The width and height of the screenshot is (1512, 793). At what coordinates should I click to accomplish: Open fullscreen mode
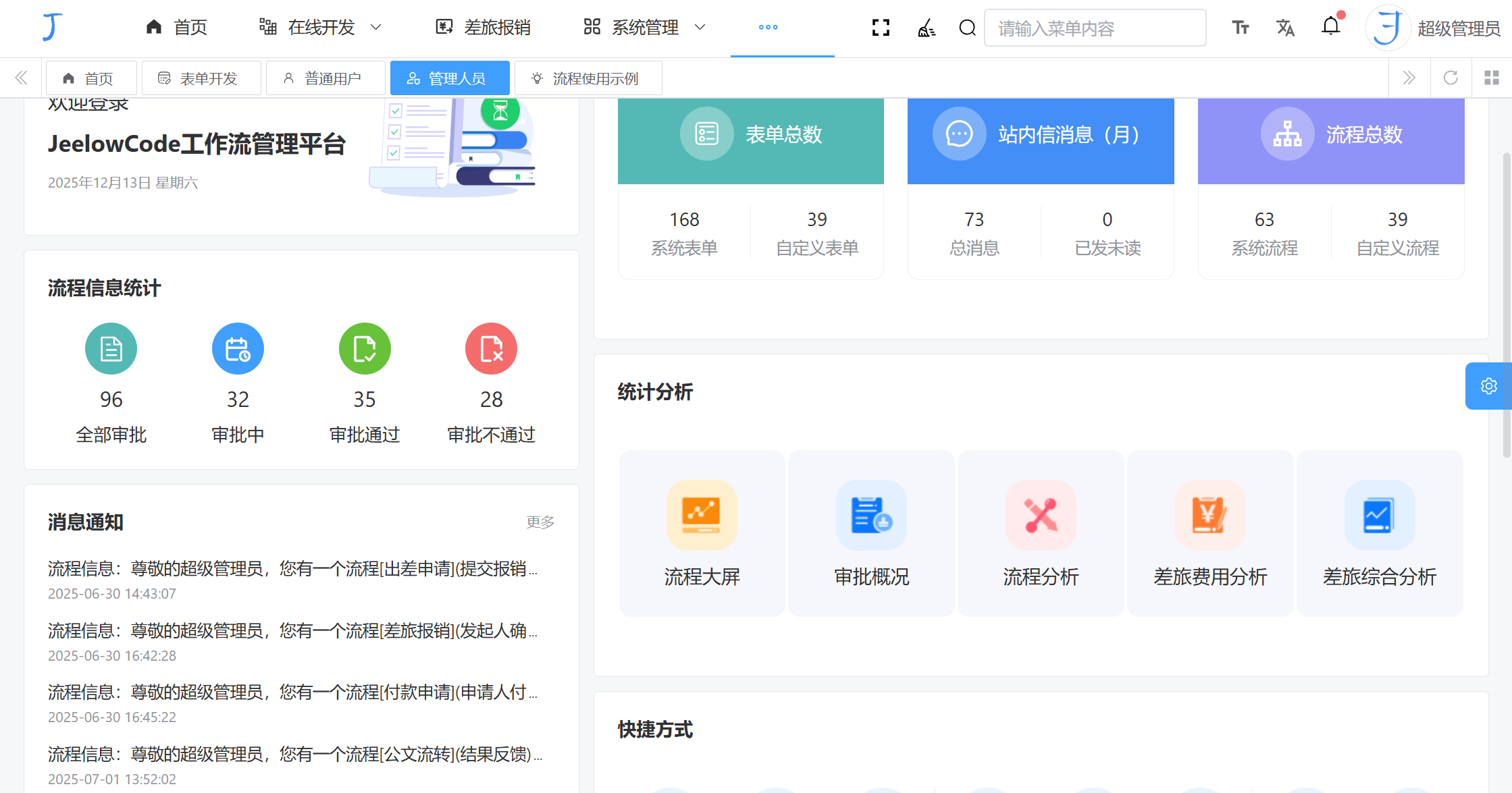coord(880,28)
